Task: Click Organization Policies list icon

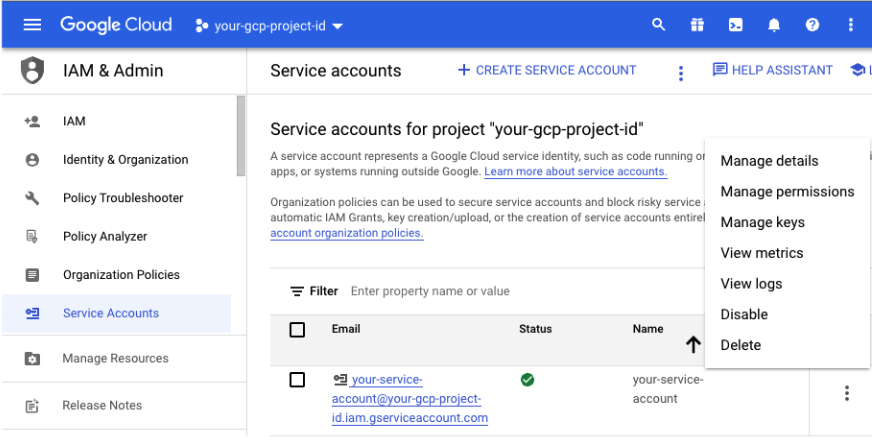Action: pyautogui.click(x=32, y=275)
